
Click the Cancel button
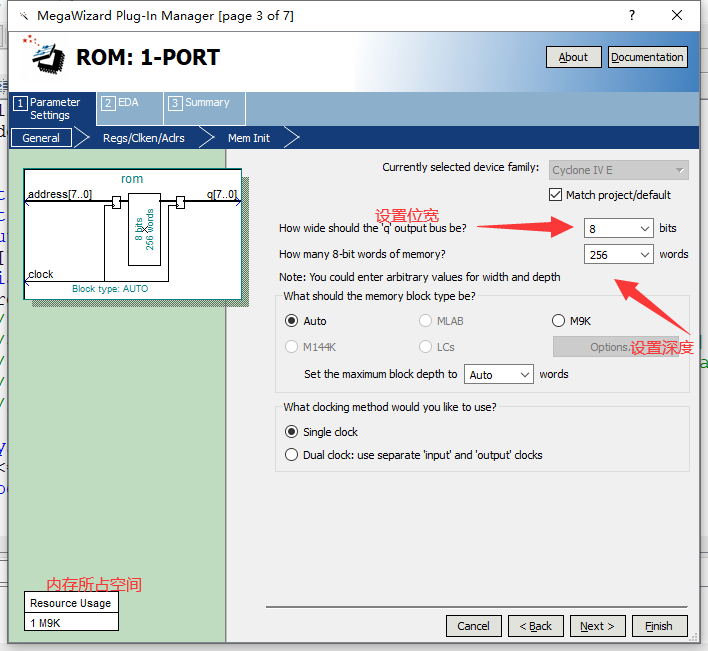474,626
